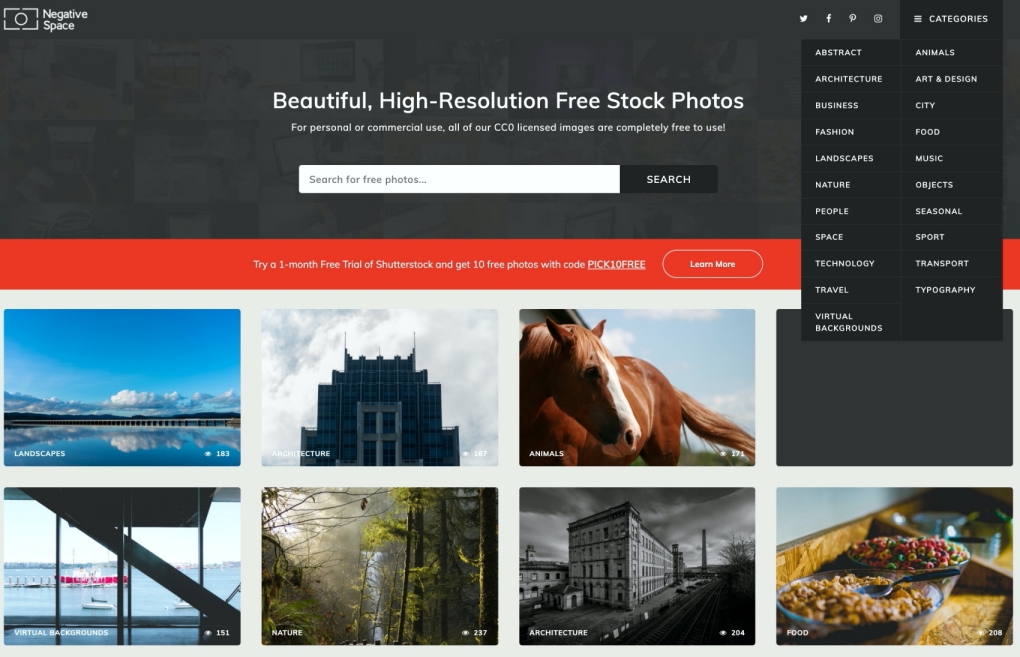Open the Pinterest social icon
Screen dimensions: 1020x657
tap(853, 19)
